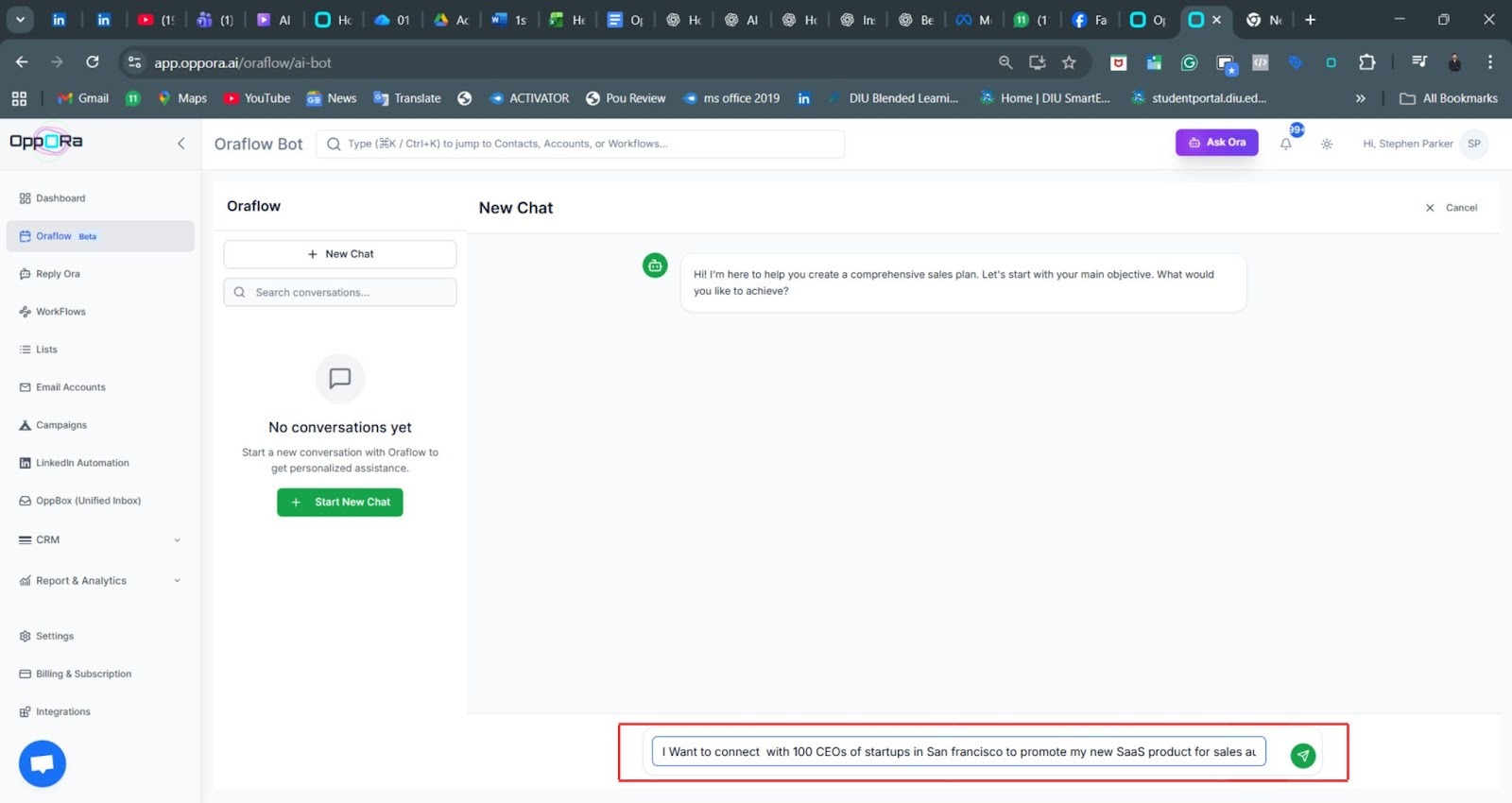Click the green Oraflow bot avatar icon
Viewport: 1512px width, 803px height.
coord(655,265)
